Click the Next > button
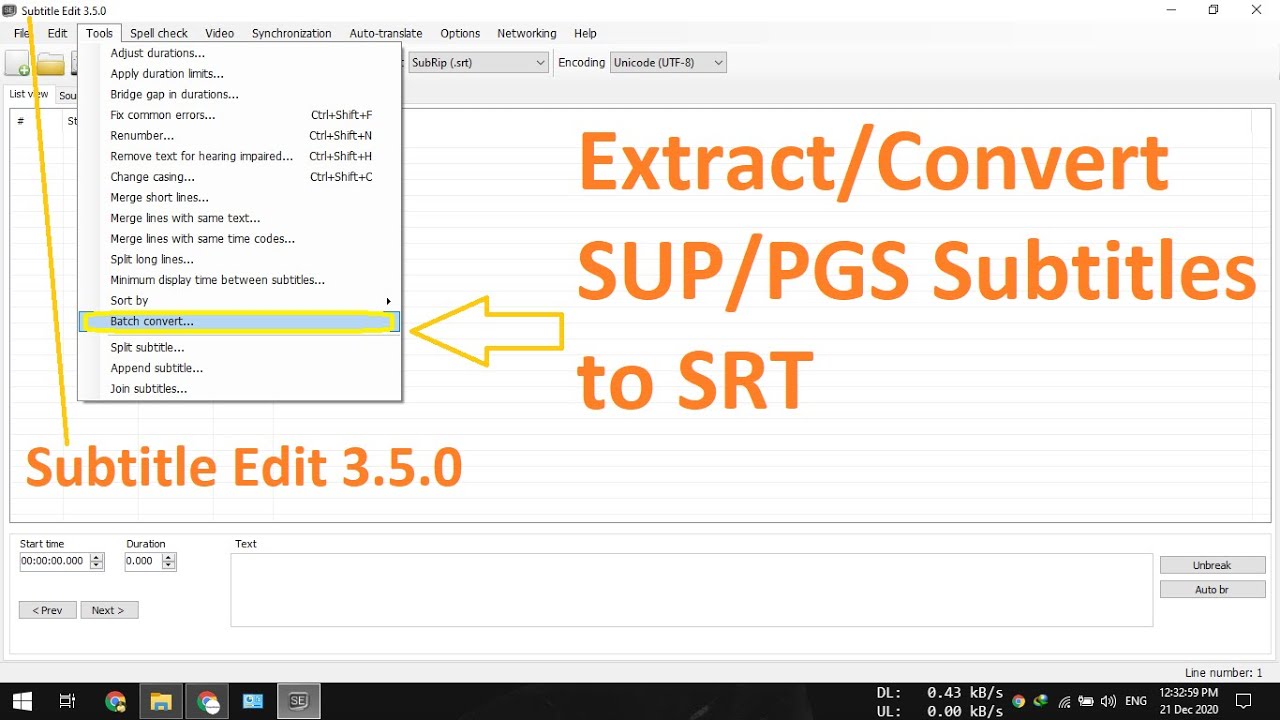1280x720 pixels. pos(108,610)
